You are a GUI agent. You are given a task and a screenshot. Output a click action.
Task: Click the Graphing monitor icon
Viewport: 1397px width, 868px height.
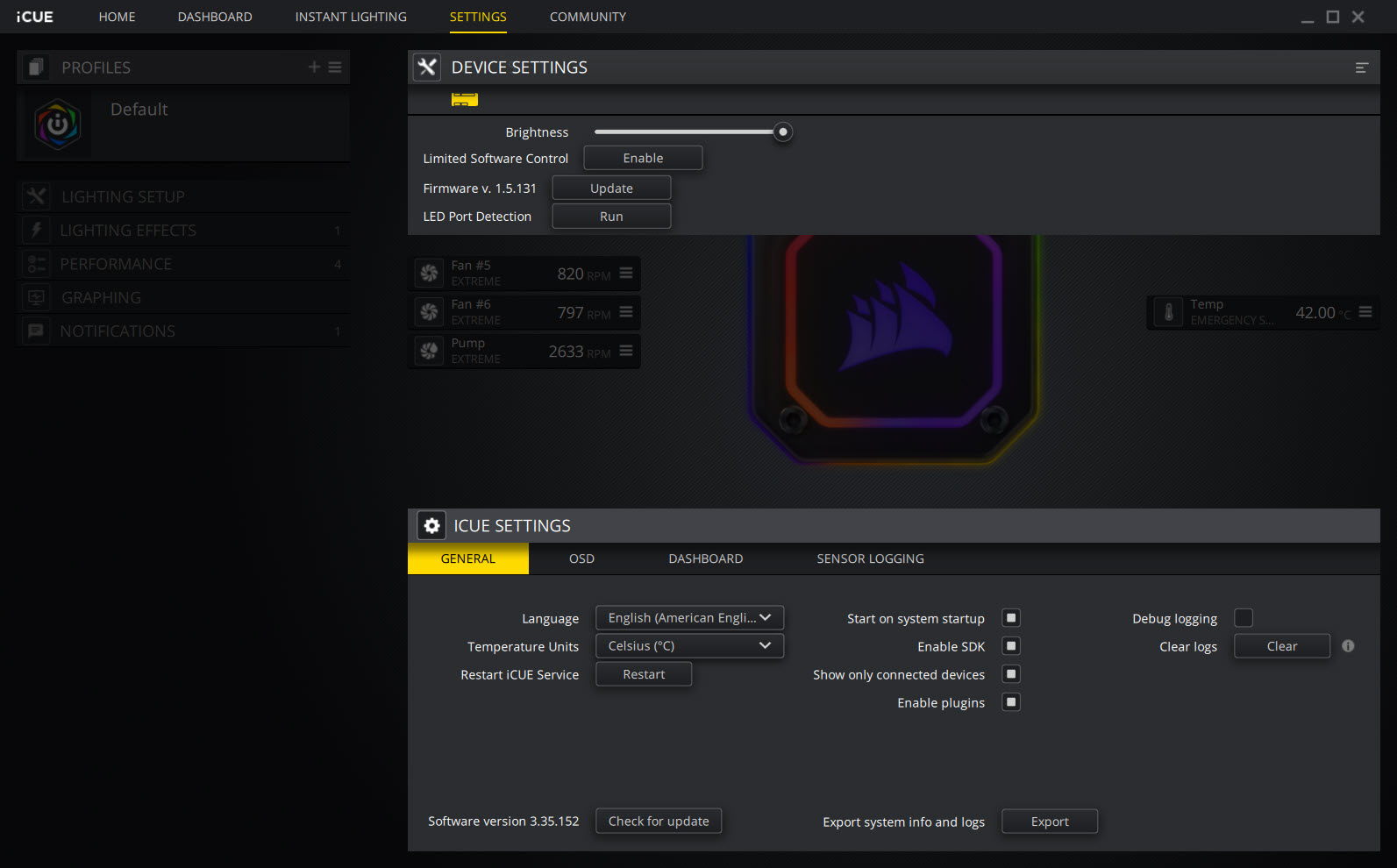tap(36, 297)
